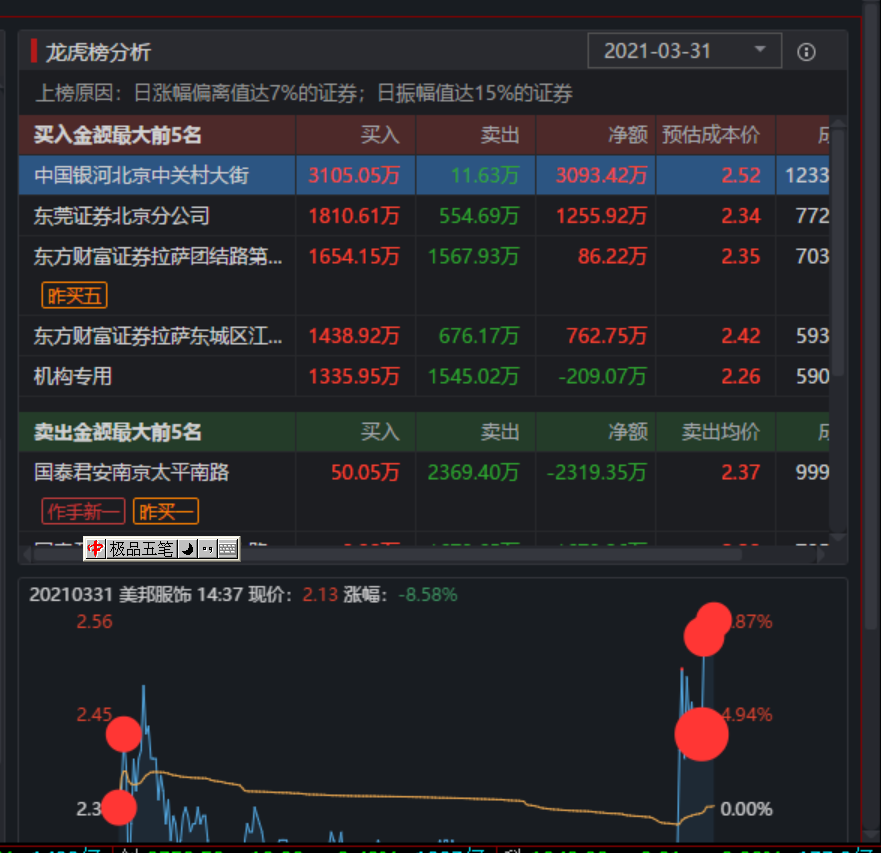The image size is (881, 853).
Task: Open the soft keyboard icon on IME bar
Action: point(228,548)
